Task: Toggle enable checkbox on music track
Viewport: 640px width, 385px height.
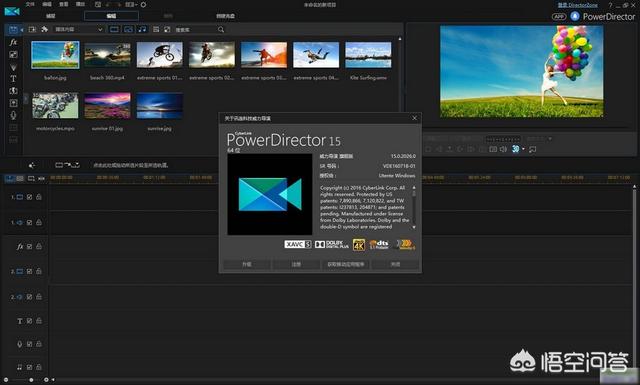Action: 29,367
